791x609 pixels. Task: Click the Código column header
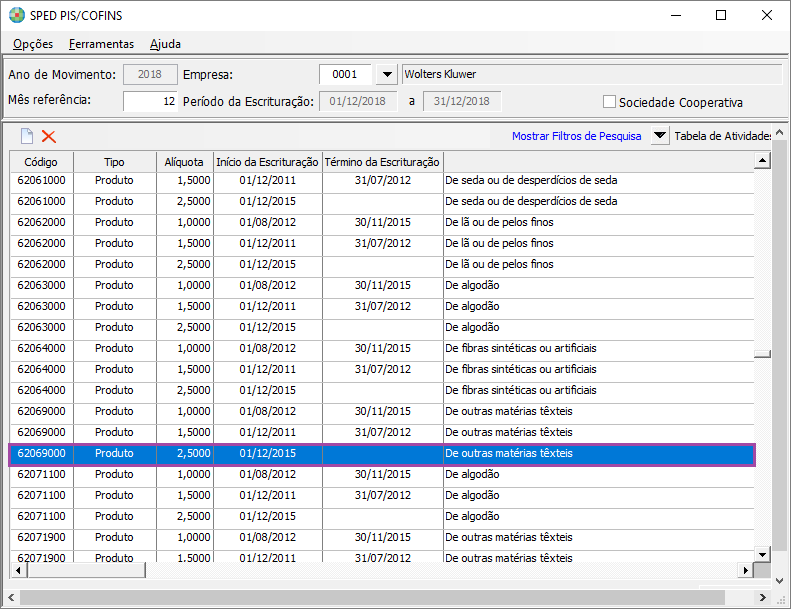pos(41,162)
